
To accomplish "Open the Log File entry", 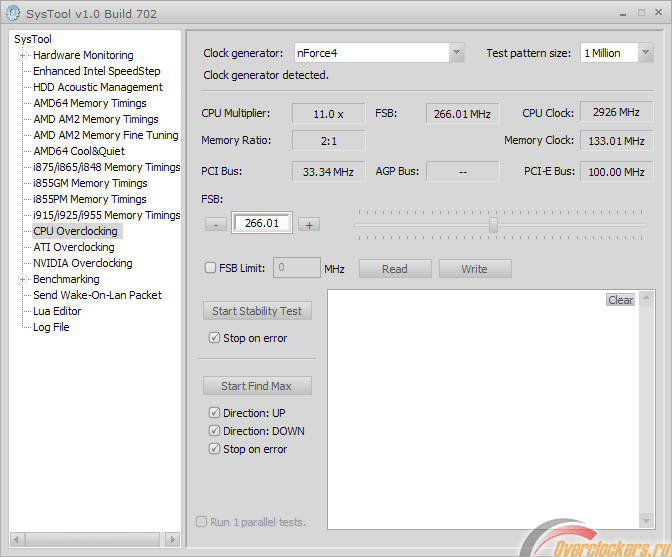I will coord(51,327).
